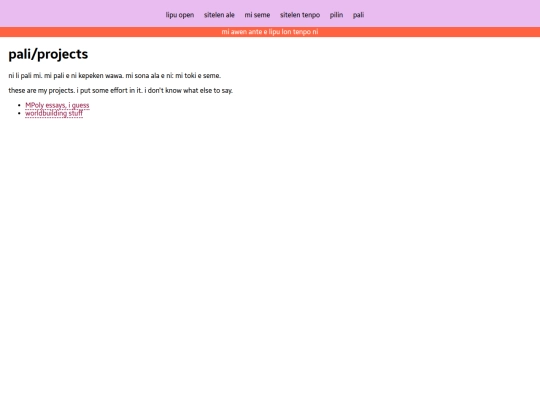Select the 'pilin' nav link
This screenshot has width=540, height=405.
(x=336, y=15)
